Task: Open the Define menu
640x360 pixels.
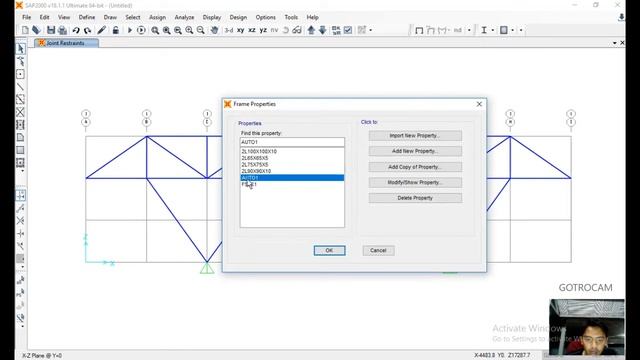Action: pyautogui.click(x=87, y=17)
